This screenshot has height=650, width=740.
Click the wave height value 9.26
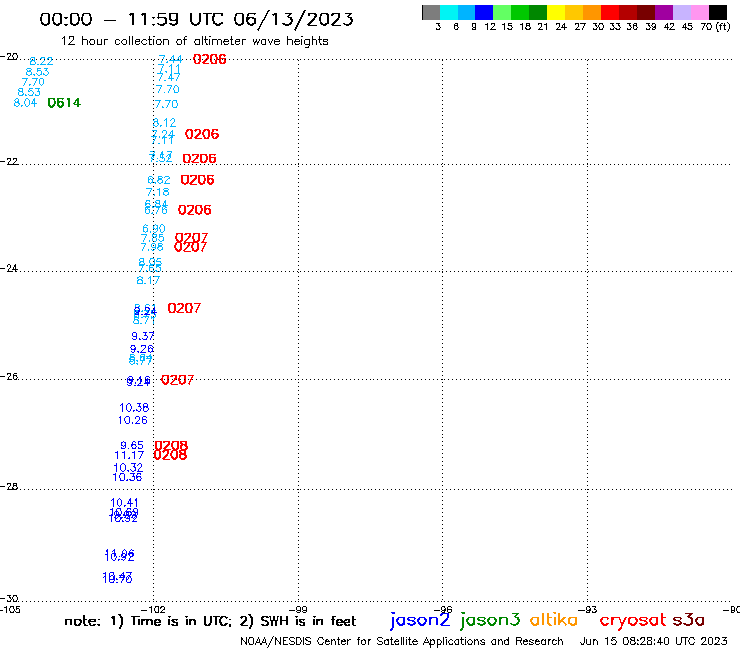142,349
